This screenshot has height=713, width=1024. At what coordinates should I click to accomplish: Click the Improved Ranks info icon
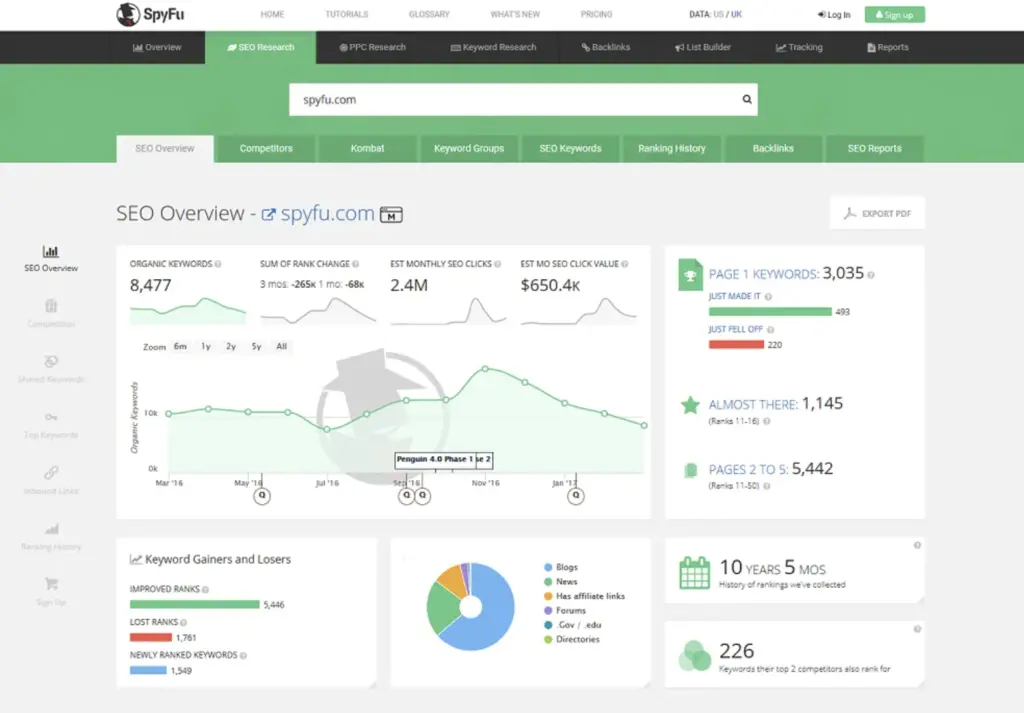[x=206, y=590]
